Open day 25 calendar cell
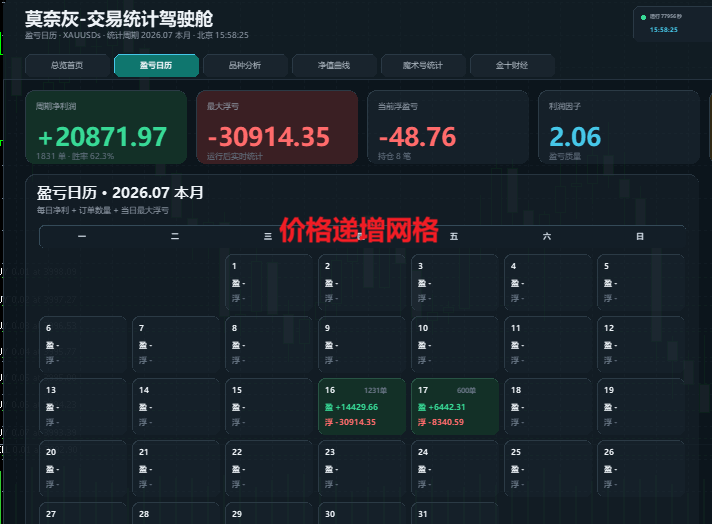Screen dimensions: 712x524 point(548,469)
